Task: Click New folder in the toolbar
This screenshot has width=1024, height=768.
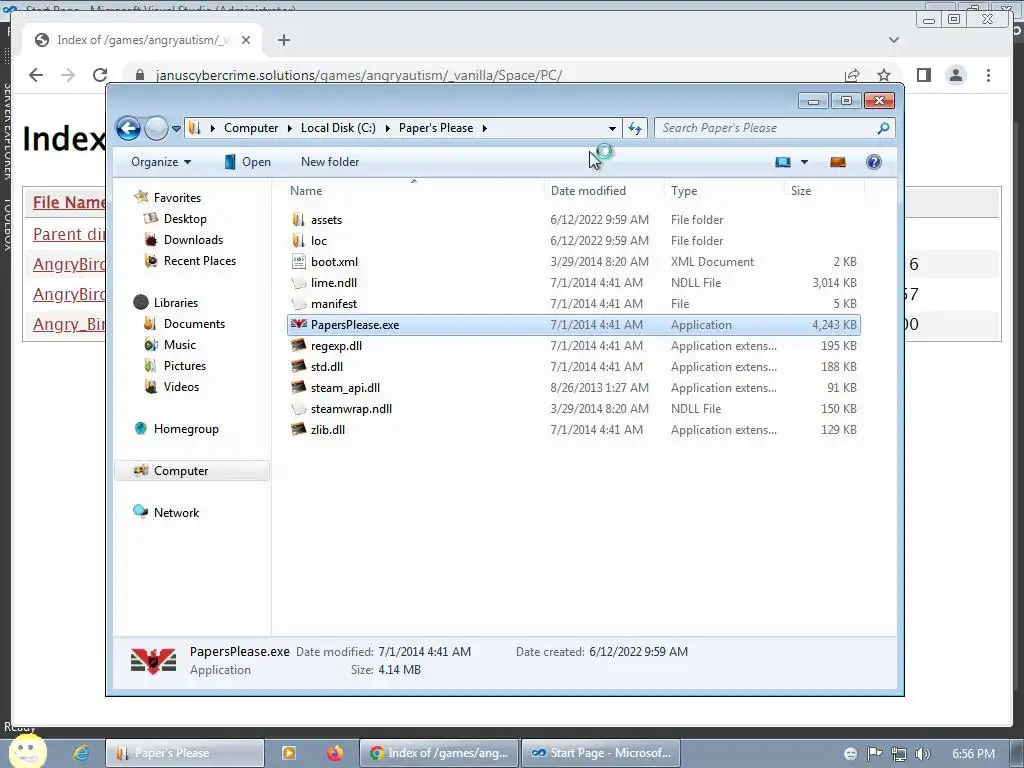Action: coord(330,162)
